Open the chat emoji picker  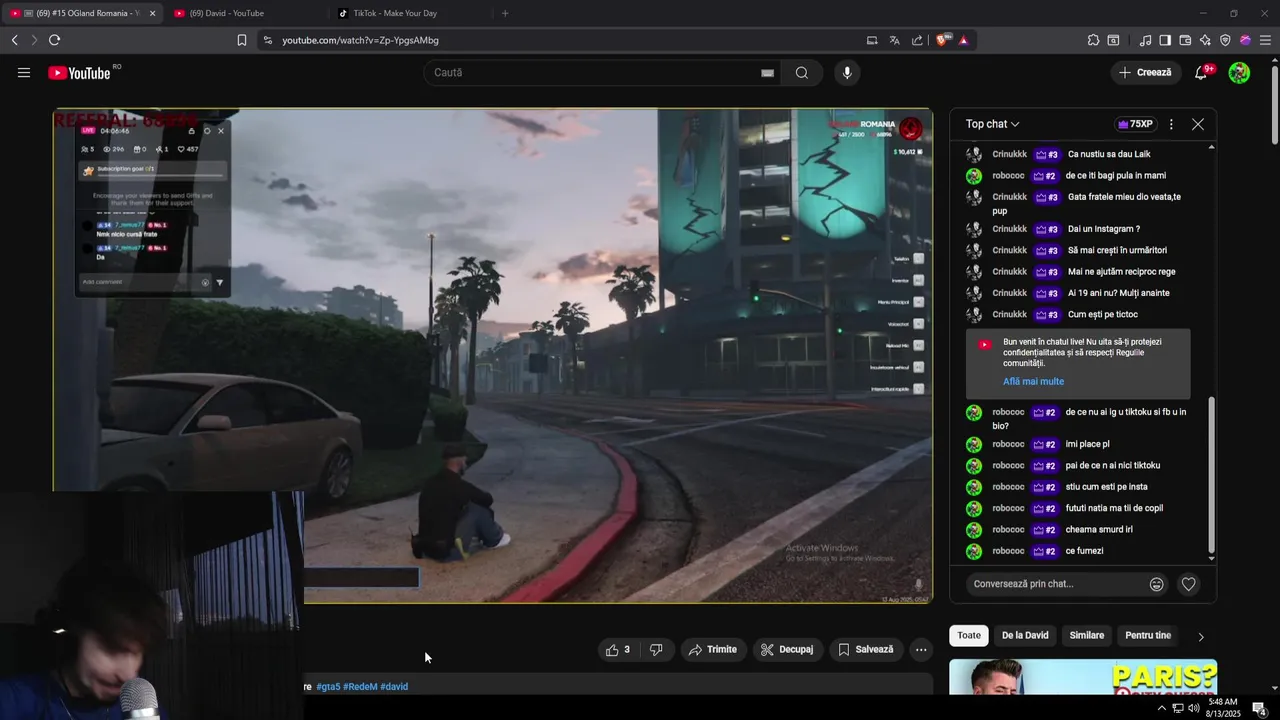(x=1157, y=584)
